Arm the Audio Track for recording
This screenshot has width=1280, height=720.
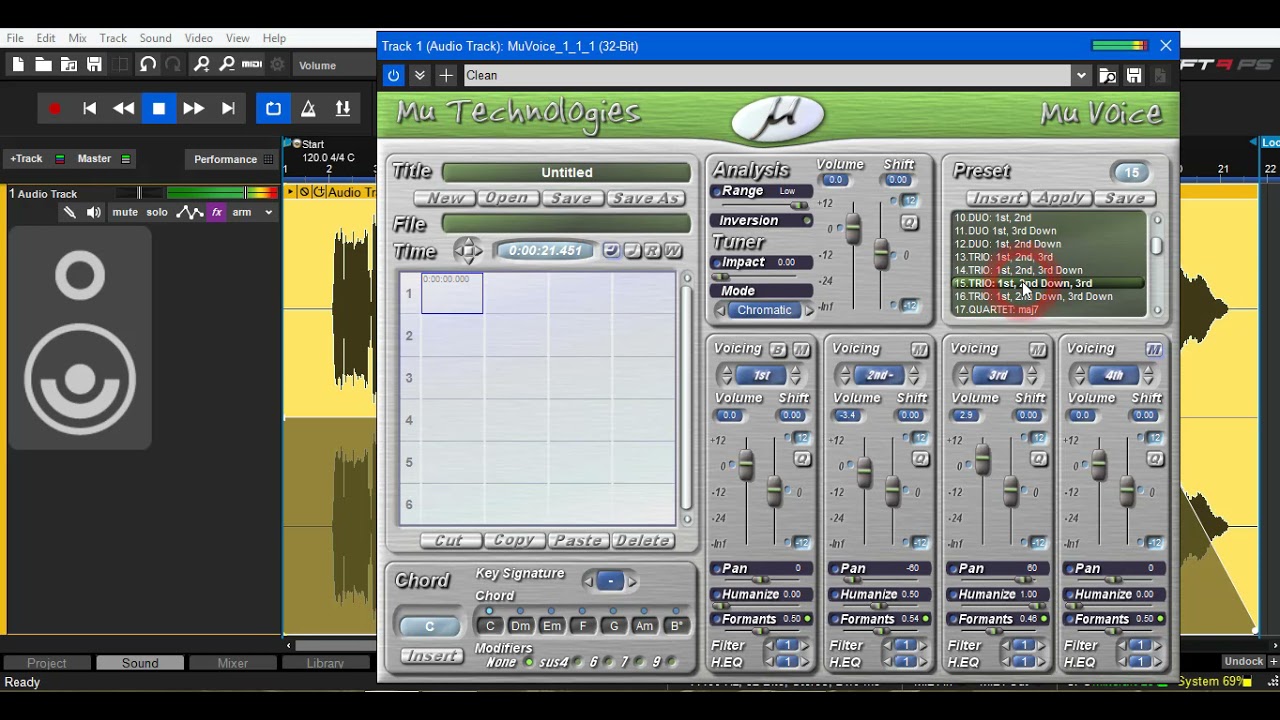tap(242, 212)
